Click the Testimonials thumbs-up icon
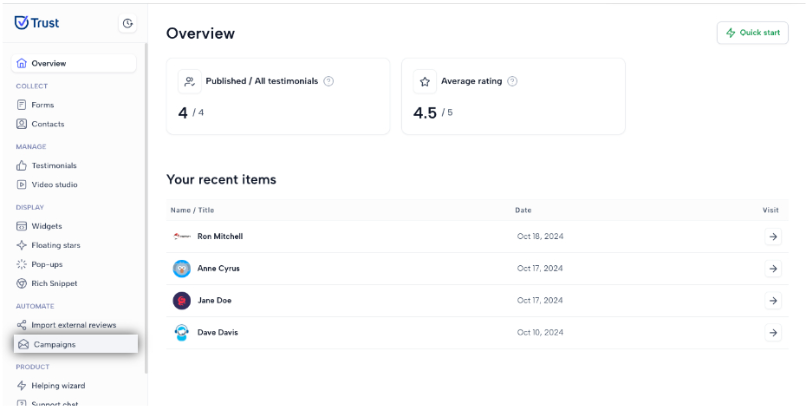The image size is (807, 407). 22,165
